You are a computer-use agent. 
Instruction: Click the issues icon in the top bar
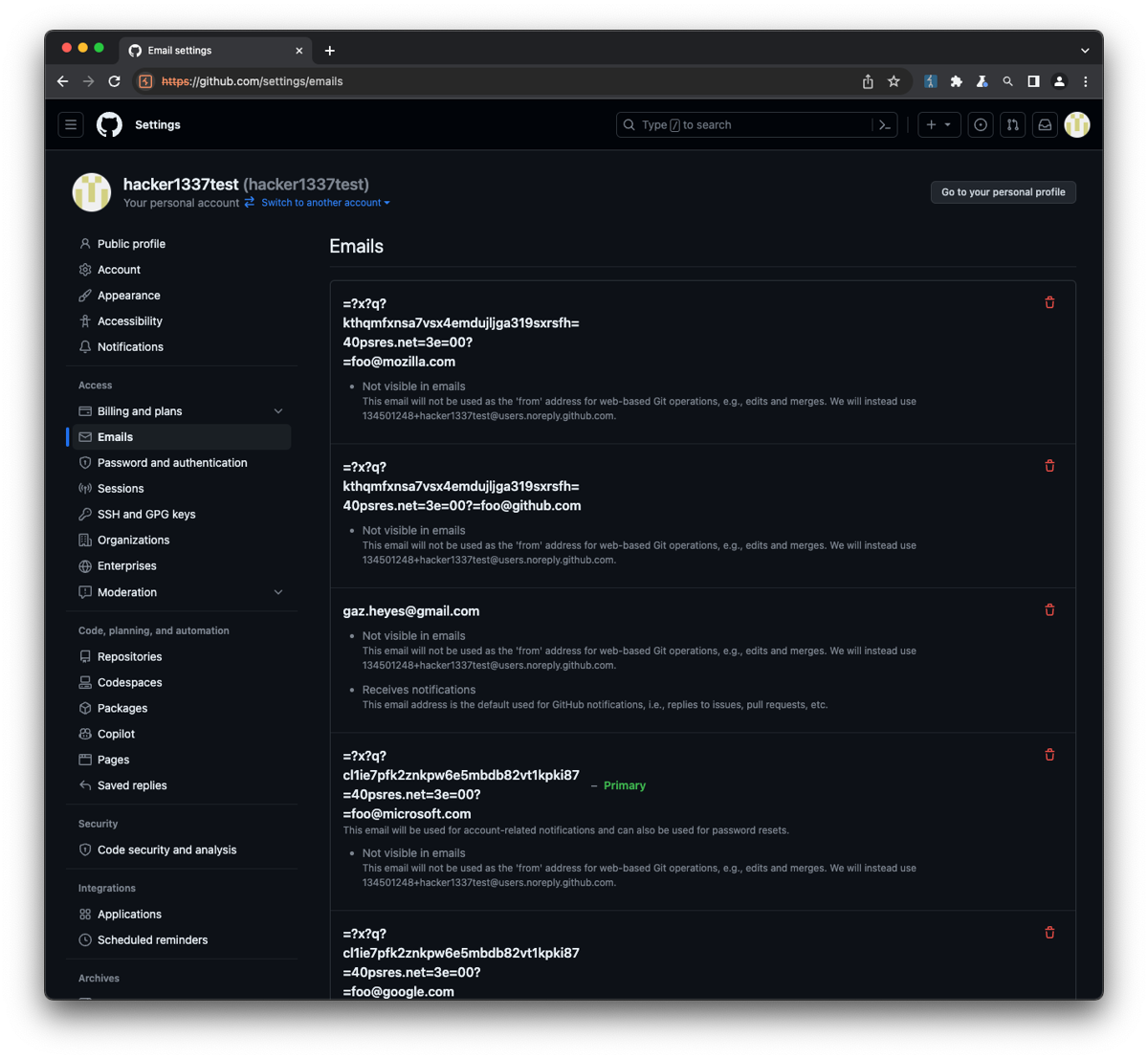[x=980, y=124]
